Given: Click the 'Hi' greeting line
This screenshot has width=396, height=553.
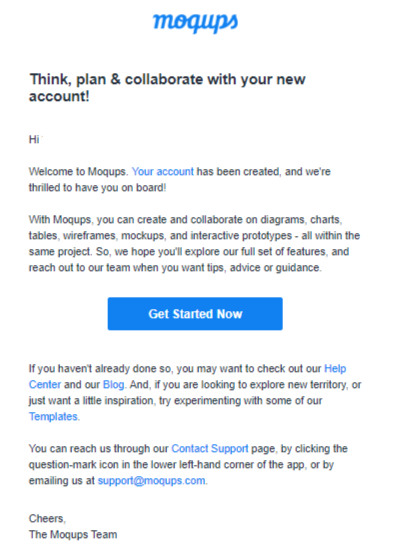Looking at the screenshot, I should (x=34, y=140).
